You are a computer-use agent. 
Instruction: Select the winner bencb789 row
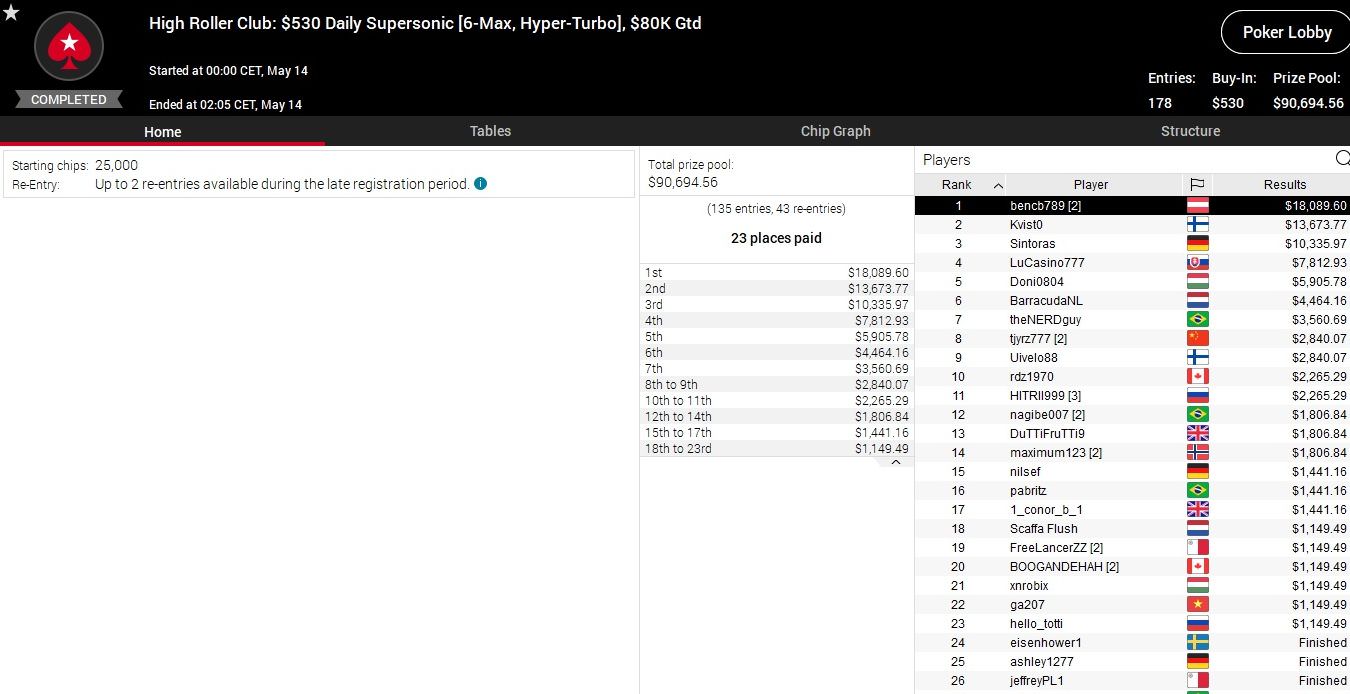(1045, 206)
